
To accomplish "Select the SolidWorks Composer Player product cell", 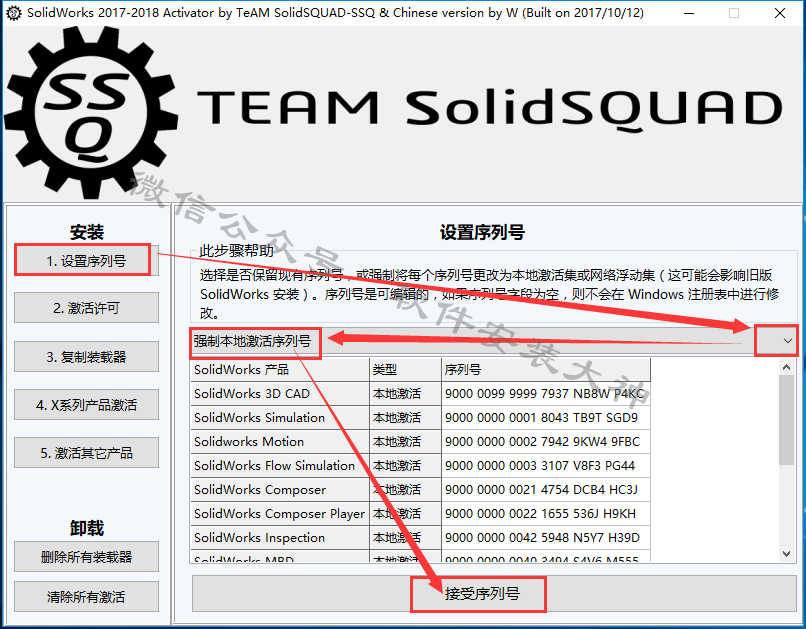I will tap(280, 513).
